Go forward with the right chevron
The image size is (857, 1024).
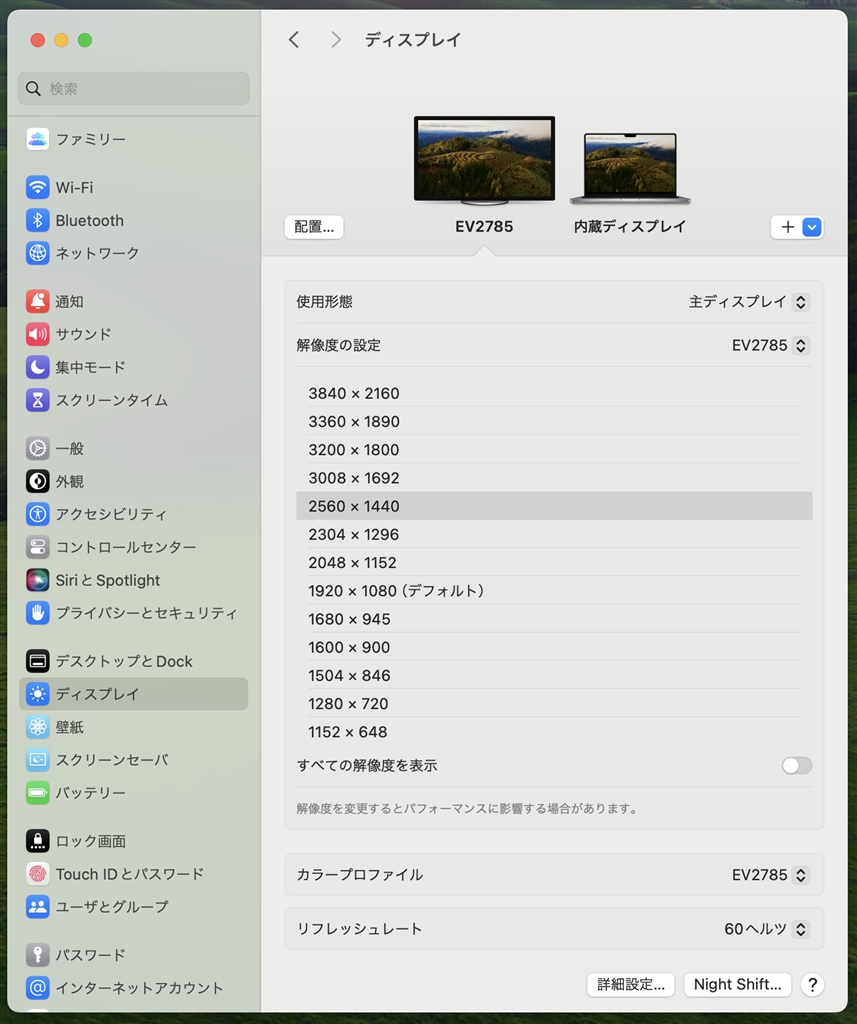(x=336, y=40)
